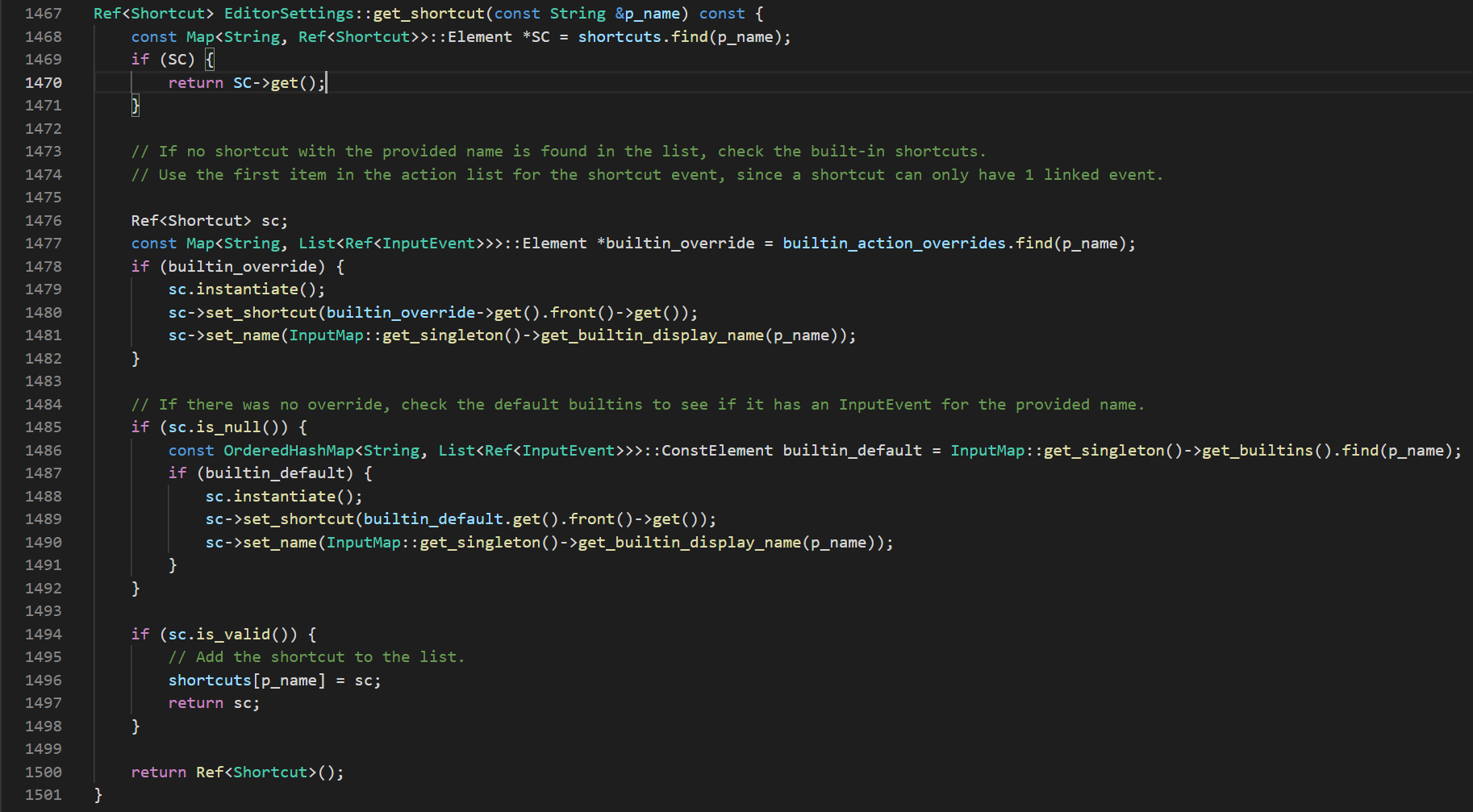Click the comment about built-in shortcuts
This screenshot has width=1473, height=812.
[557, 151]
